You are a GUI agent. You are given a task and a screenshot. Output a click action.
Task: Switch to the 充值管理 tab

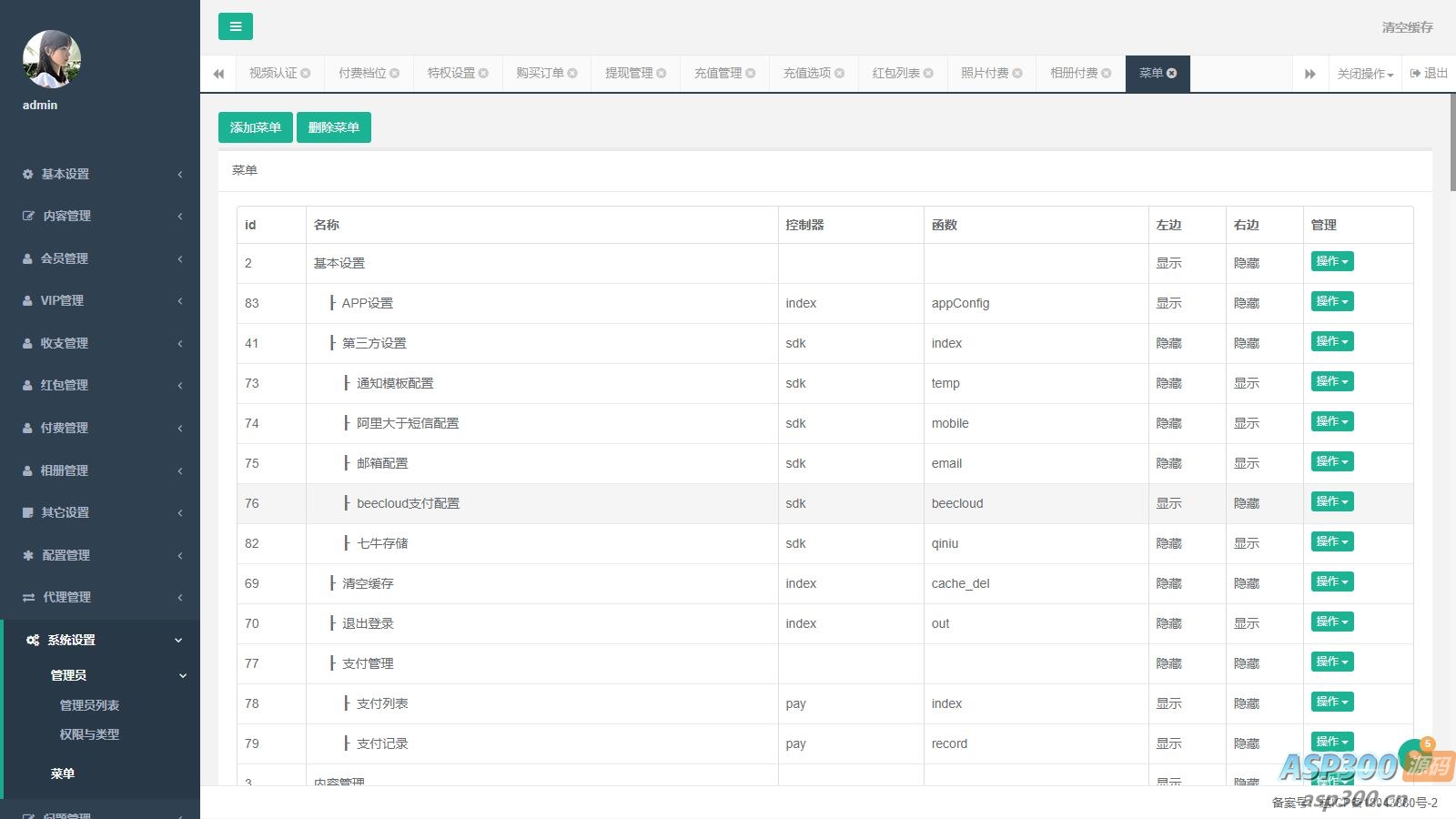(718, 74)
